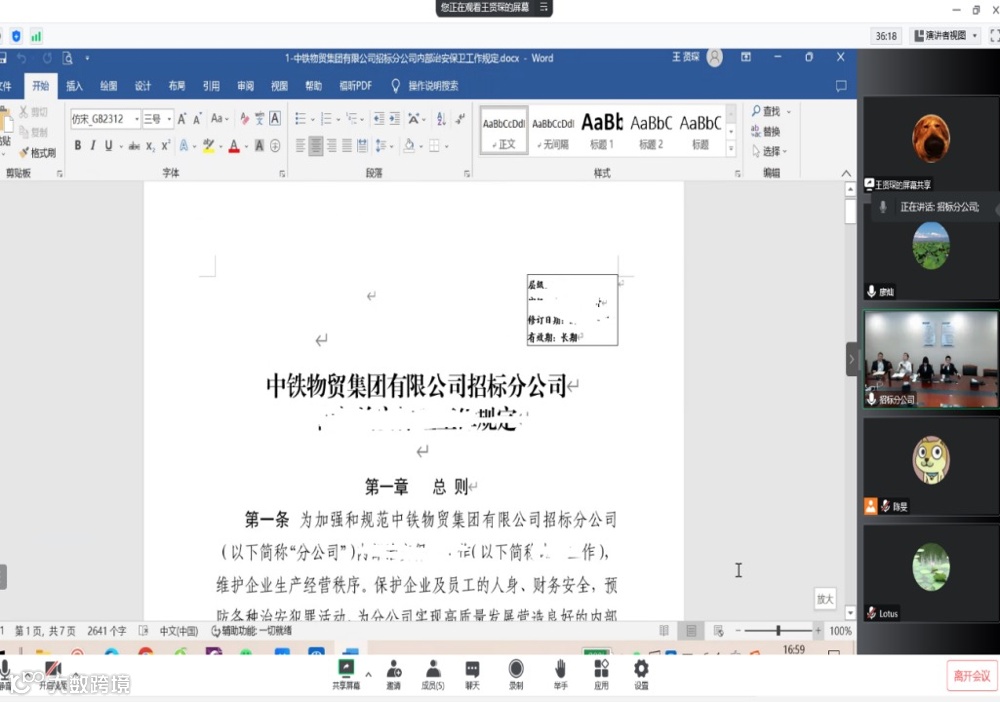Image resolution: width=1000 pixels, height=702 pixels.
Task: Open the Layout (布局) ribbon tab
Action: click(177, 86)
